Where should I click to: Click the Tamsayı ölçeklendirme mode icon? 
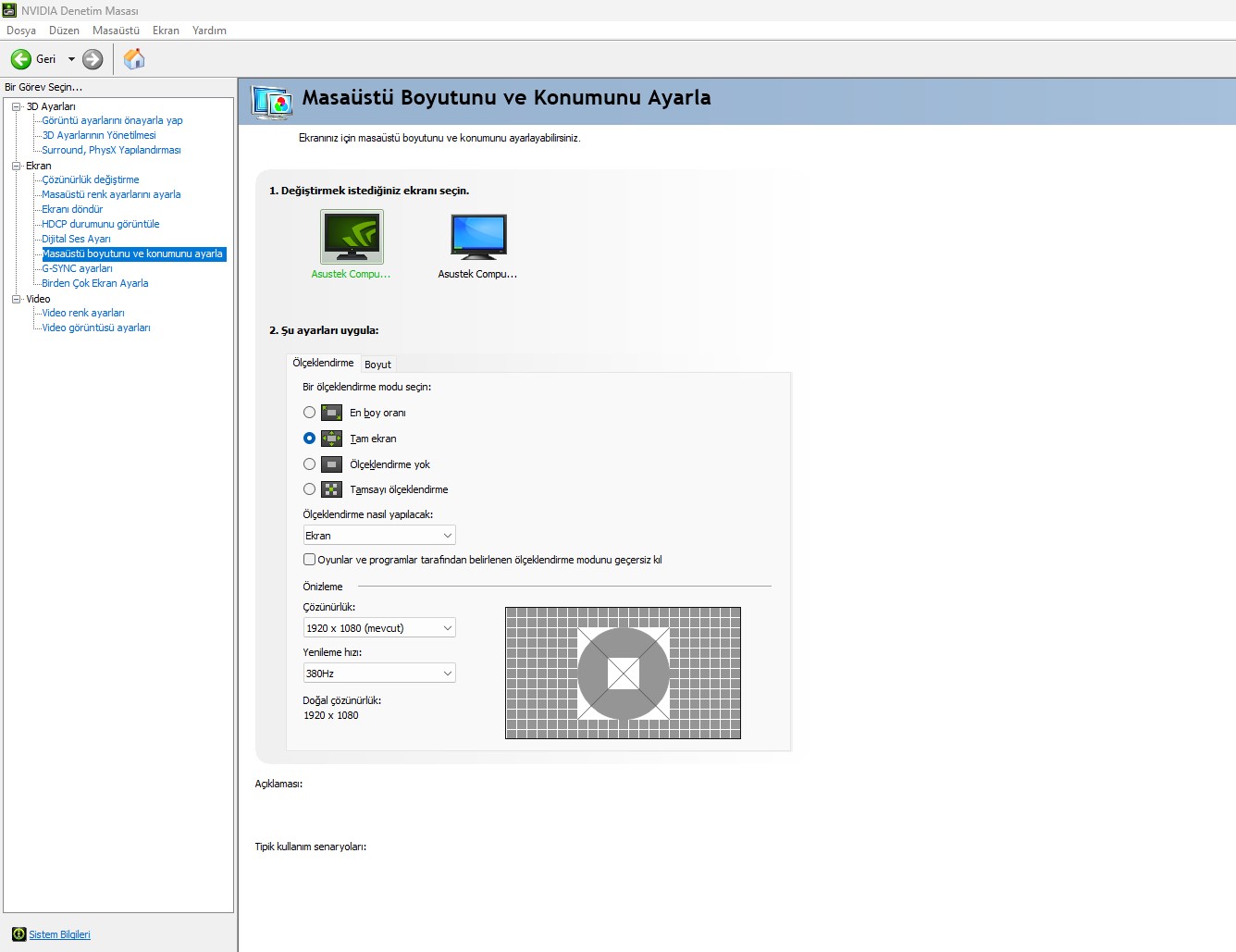331,489
